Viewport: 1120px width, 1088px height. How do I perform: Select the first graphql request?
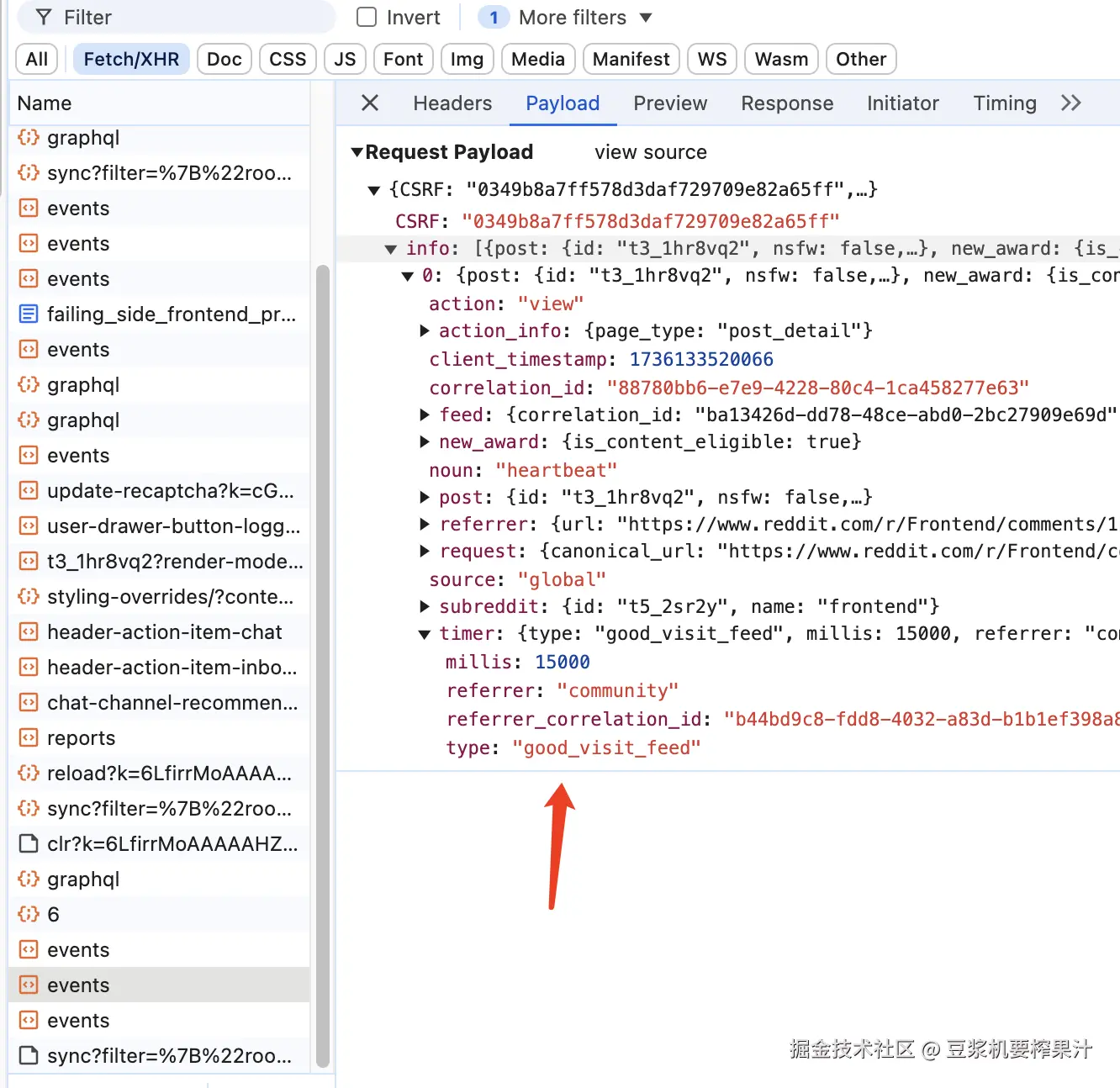pyautogui.click(x=160, y=138)
